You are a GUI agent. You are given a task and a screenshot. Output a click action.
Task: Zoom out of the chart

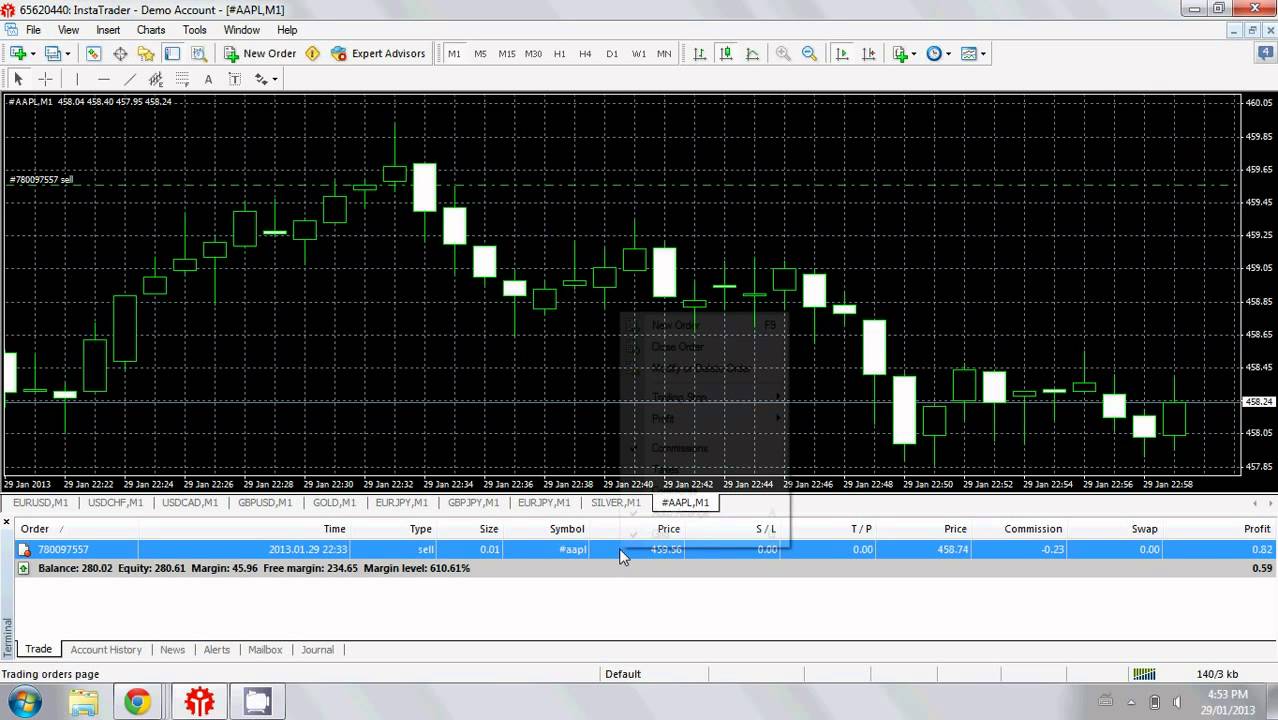click(809, 54)
